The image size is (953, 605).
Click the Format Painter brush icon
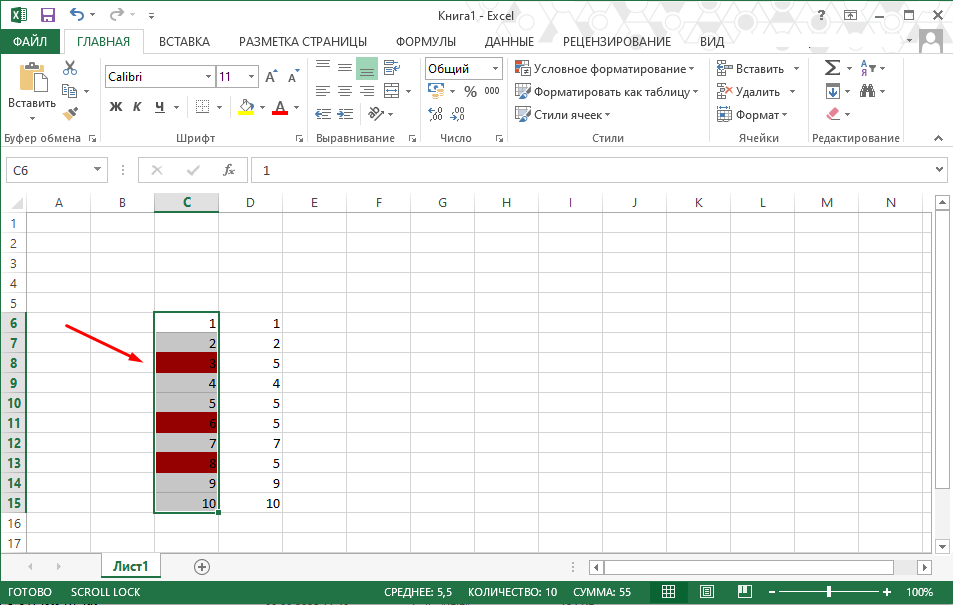71,113
